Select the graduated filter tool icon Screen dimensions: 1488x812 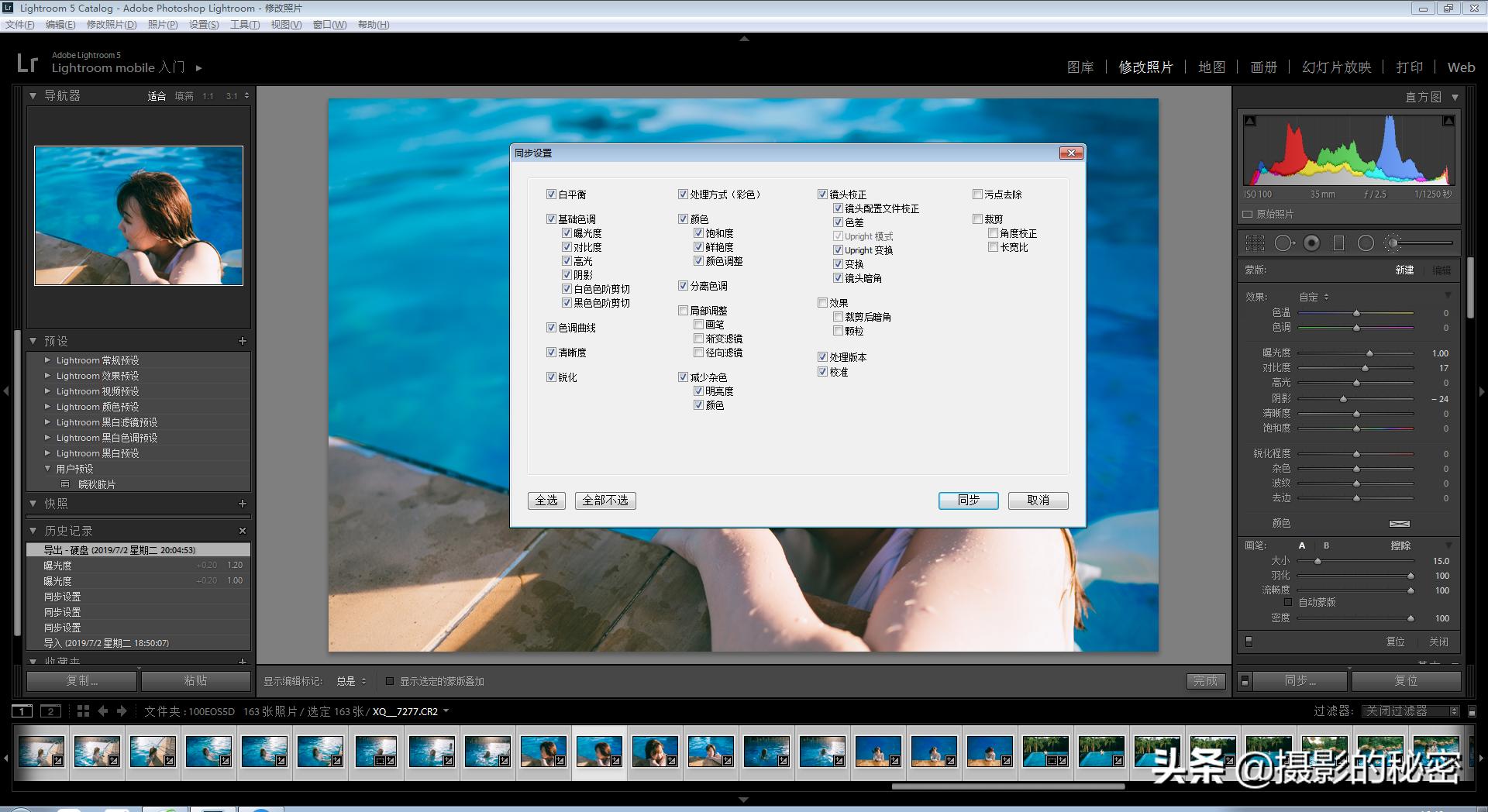pyautogui.click(x=1338, y=243)
